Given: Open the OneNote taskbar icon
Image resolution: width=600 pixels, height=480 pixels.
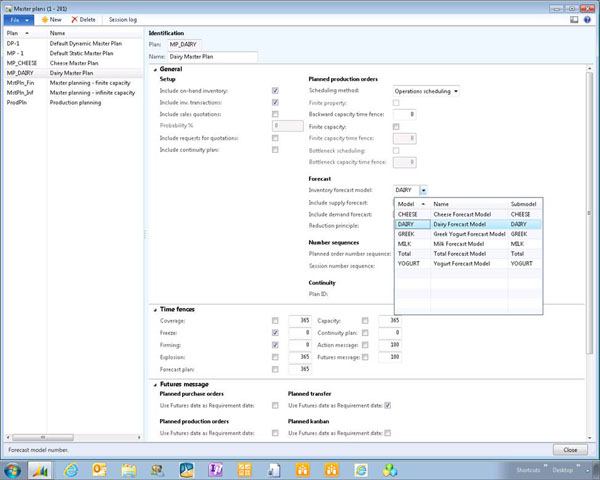Looking at the screenshot, I should [x=214, y=469].
